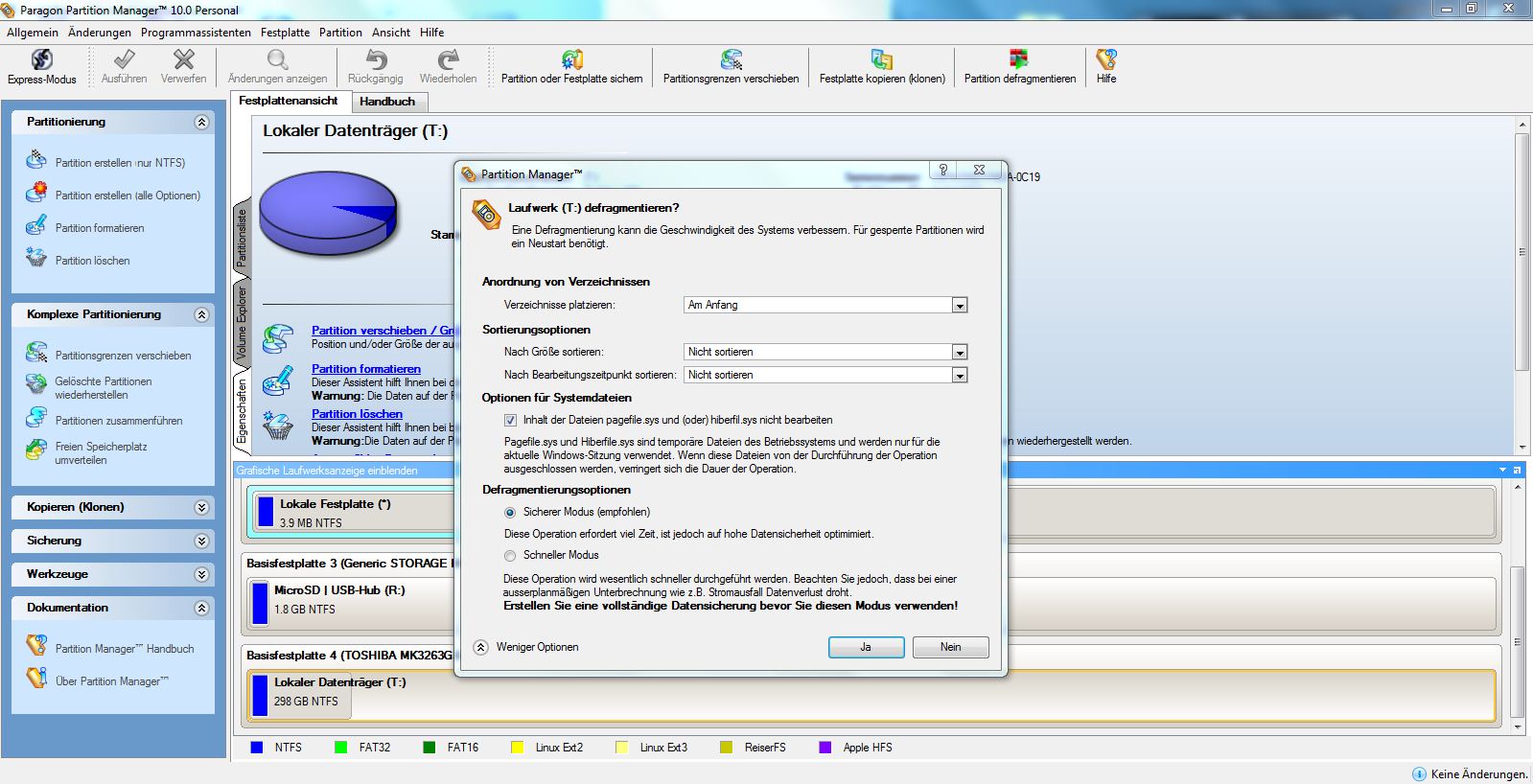Toggle pagefile.sys/hiberfil.sys nicht bearbeiten checkbox
The image size is (1533, 784).
[510, 420]
